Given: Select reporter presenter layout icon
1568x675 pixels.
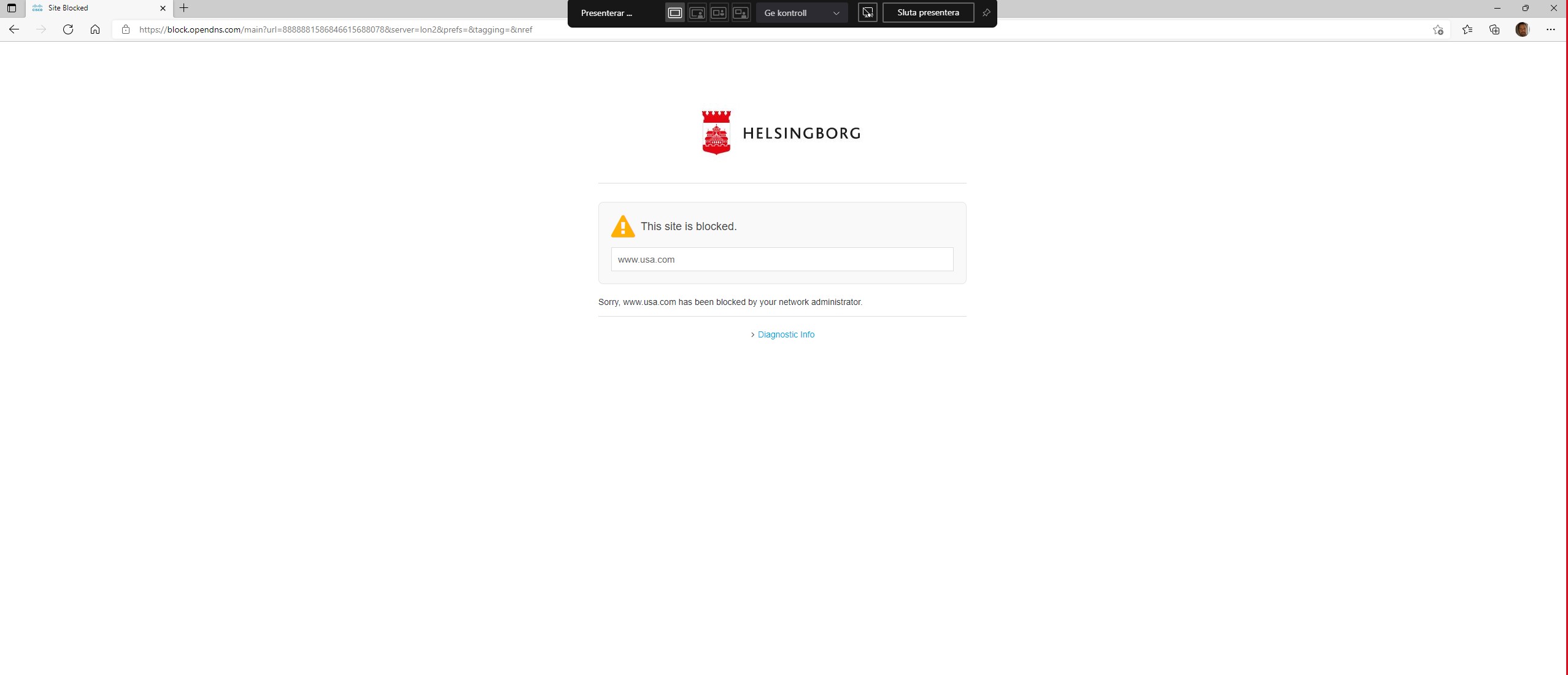Looking at the screenshot, I should pyautogui.click(x=741, y=13).
